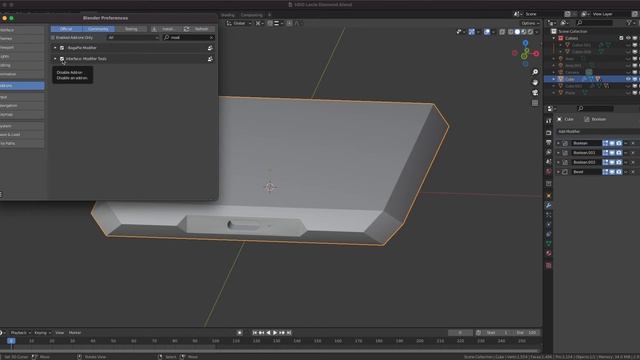Disable the Interface: Modifier Tools add-on checkbox

coord(62,59)
